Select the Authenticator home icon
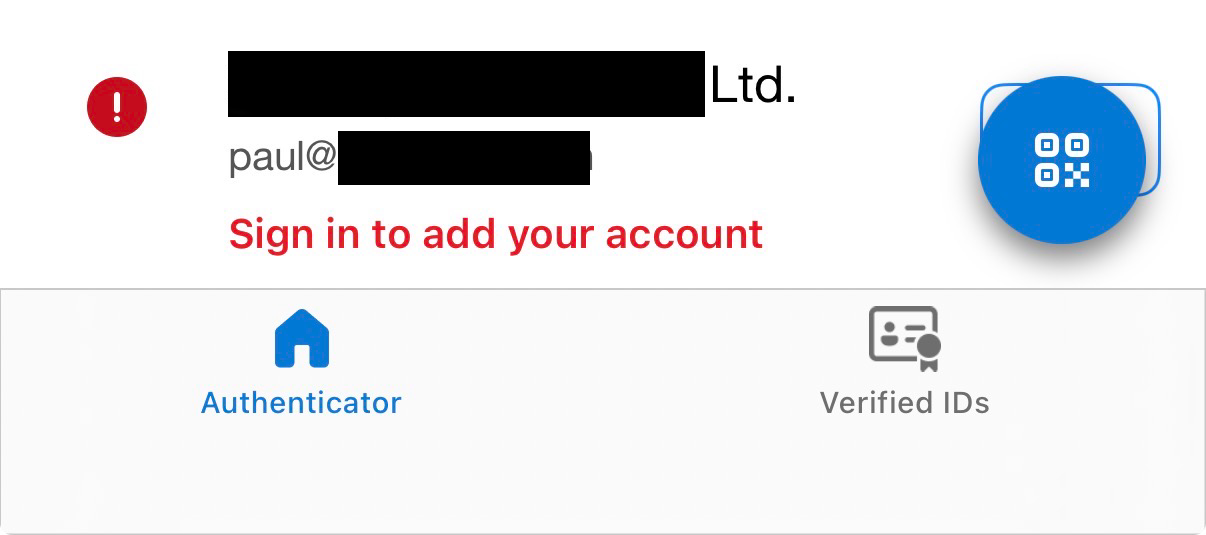This screenshot has width=1206, height=535. point(301,338)
